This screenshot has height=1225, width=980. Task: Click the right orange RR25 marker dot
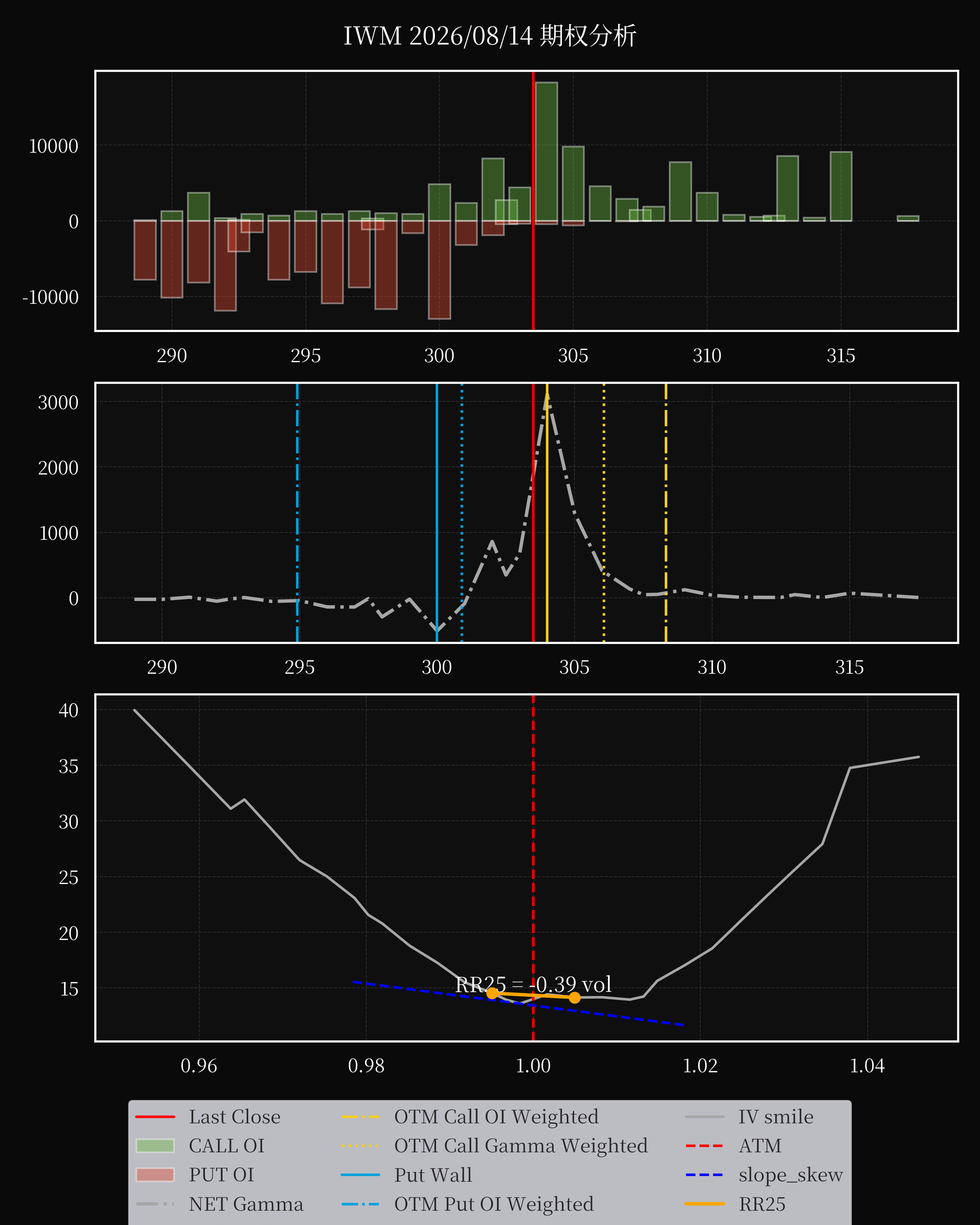[x=575, y=998]
